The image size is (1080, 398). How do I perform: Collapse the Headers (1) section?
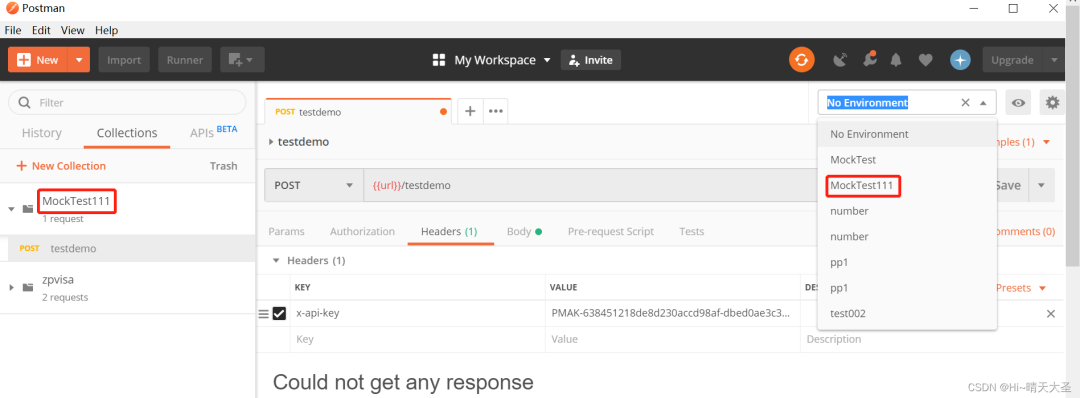coord(277,261)
